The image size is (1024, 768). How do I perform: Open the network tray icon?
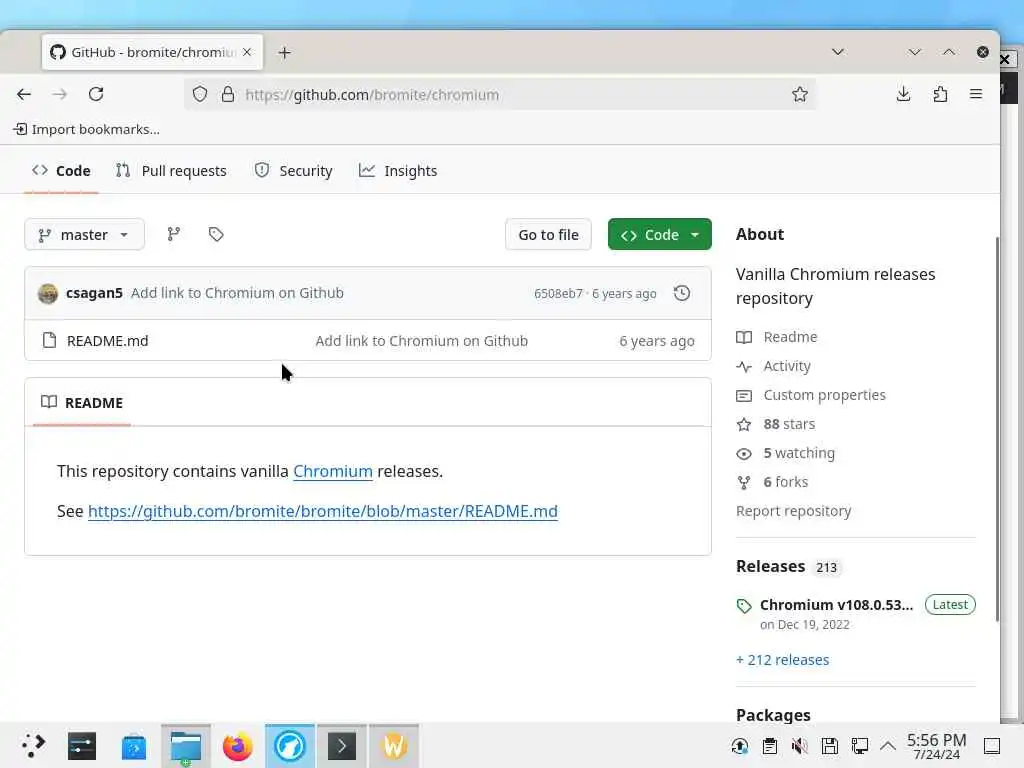click(x=859, y=746)
